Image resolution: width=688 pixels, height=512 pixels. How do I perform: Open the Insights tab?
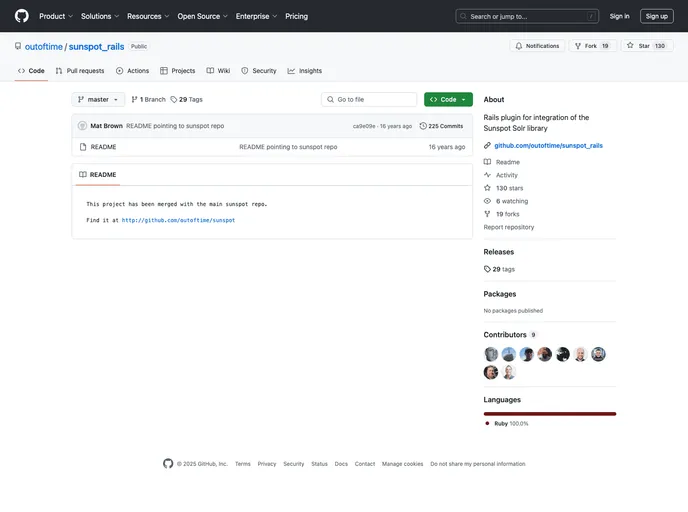pos(305,71)
